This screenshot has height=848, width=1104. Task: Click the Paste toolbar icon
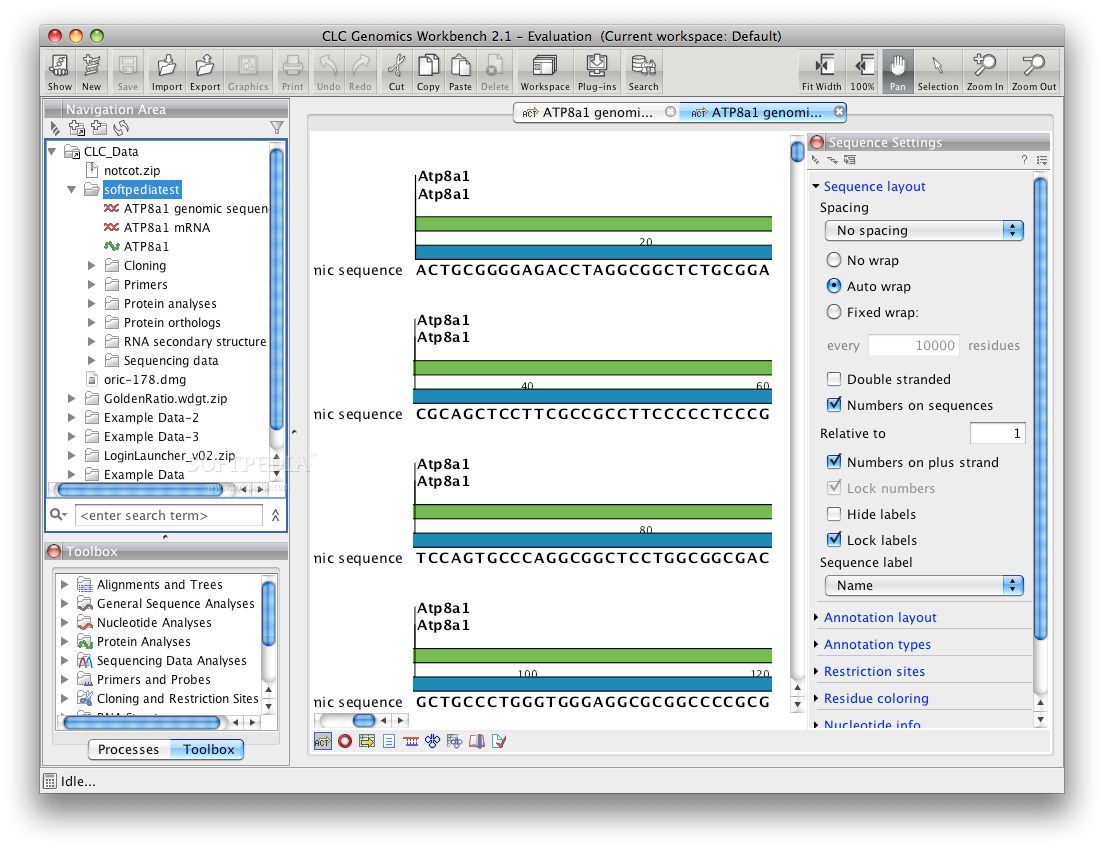[x=460, y=71]
